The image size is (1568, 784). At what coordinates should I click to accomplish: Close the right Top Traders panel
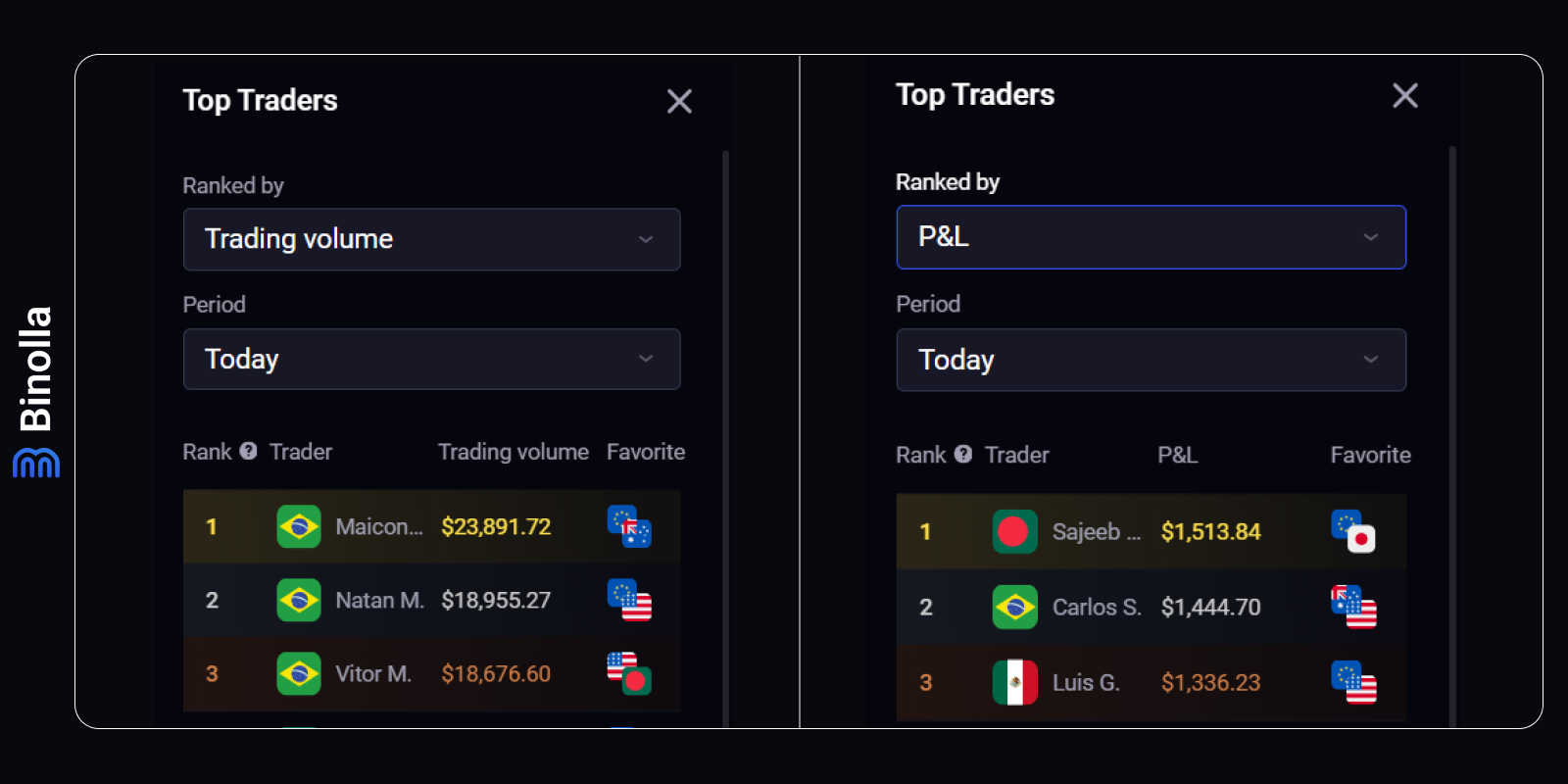1404,95
